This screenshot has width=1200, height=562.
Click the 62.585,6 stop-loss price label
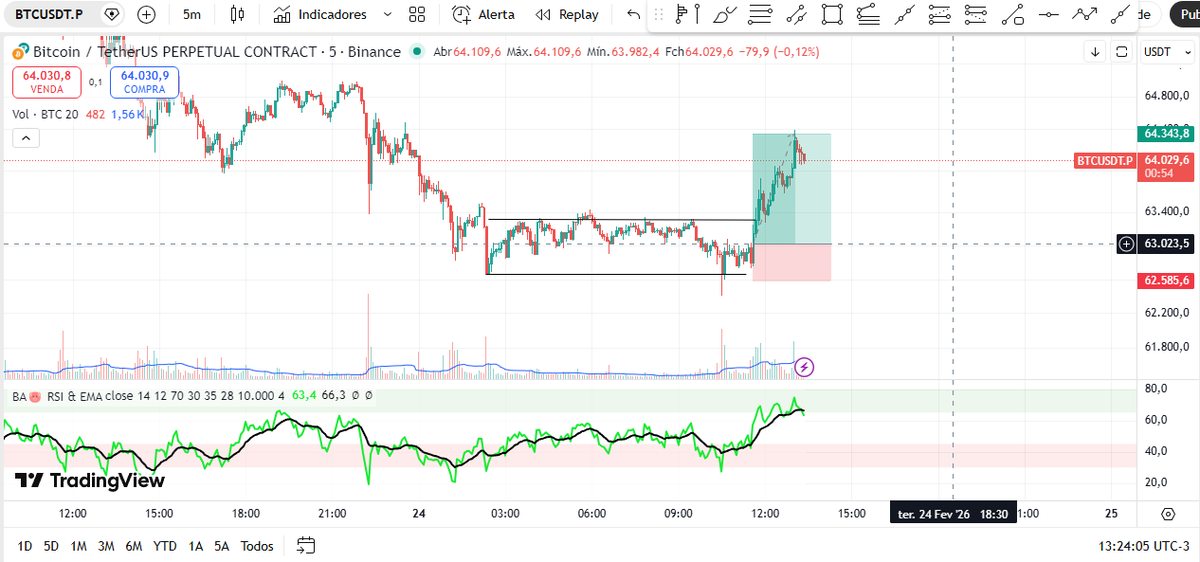click(x=1165, y=282)
